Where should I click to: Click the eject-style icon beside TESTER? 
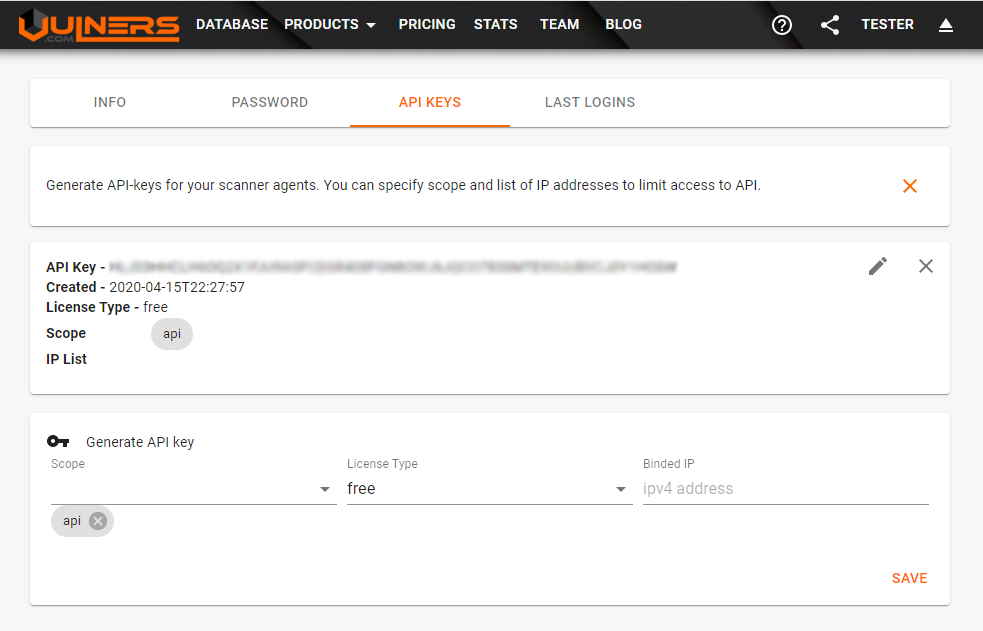tap(946, 25)
